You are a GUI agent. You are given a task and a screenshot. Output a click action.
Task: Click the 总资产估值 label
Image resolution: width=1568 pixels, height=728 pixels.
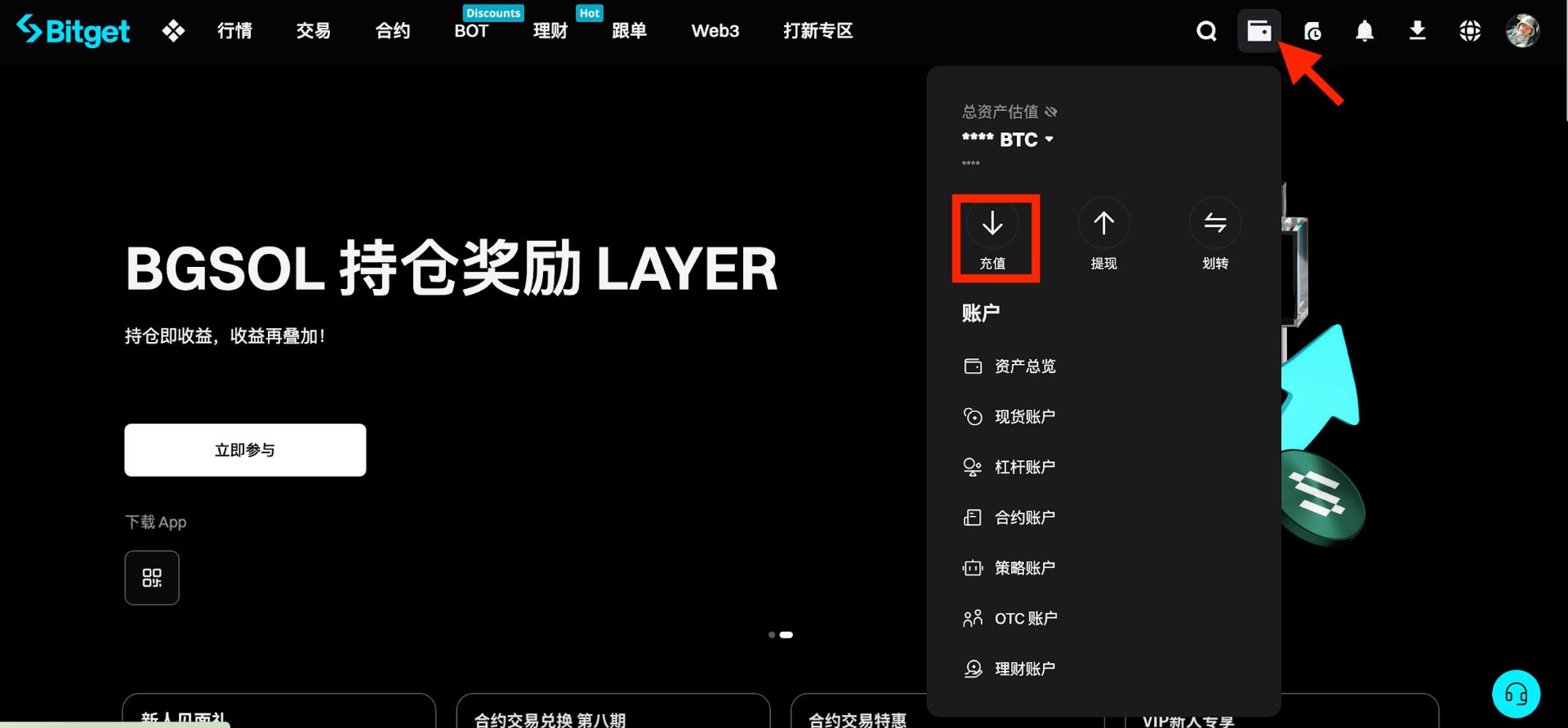[1000, 112]
